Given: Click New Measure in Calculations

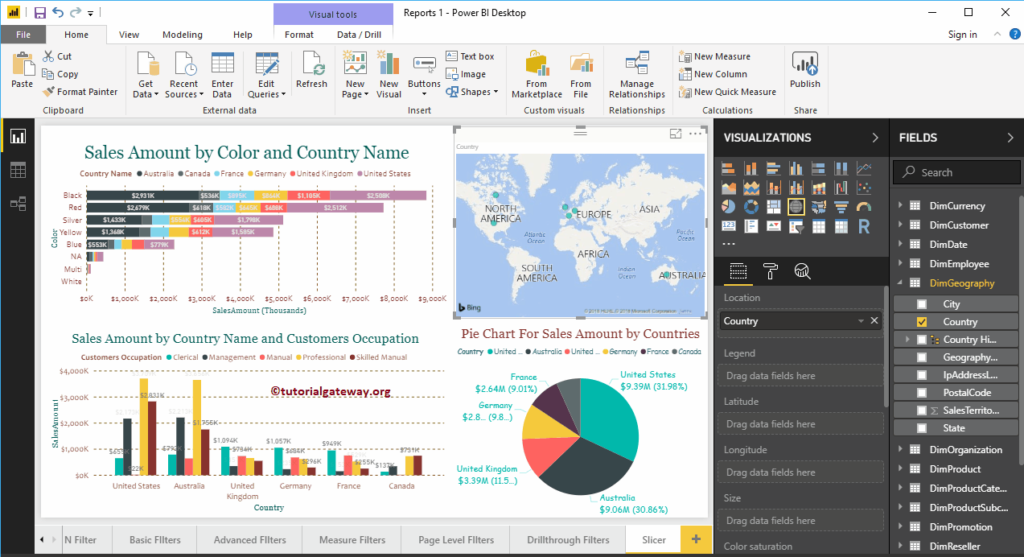Looking at the screenshot, I should [714, 56].
